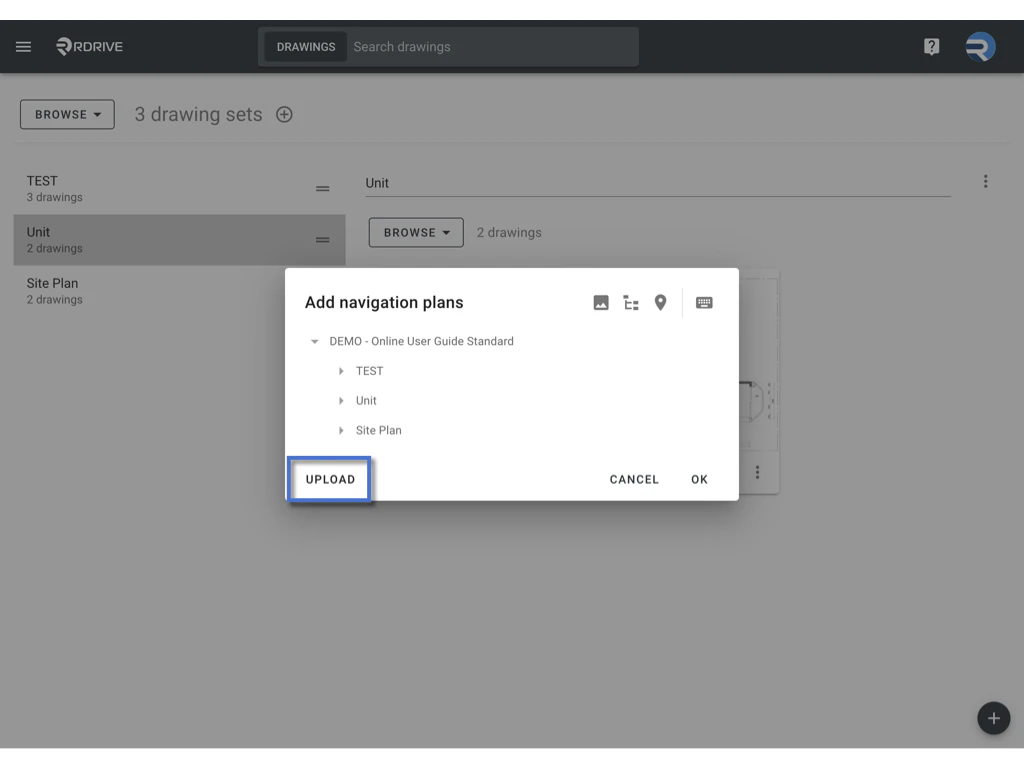The image size is (1024, 768).
Task: Select the image plan icon in the dialog
Action: [601, 302]
